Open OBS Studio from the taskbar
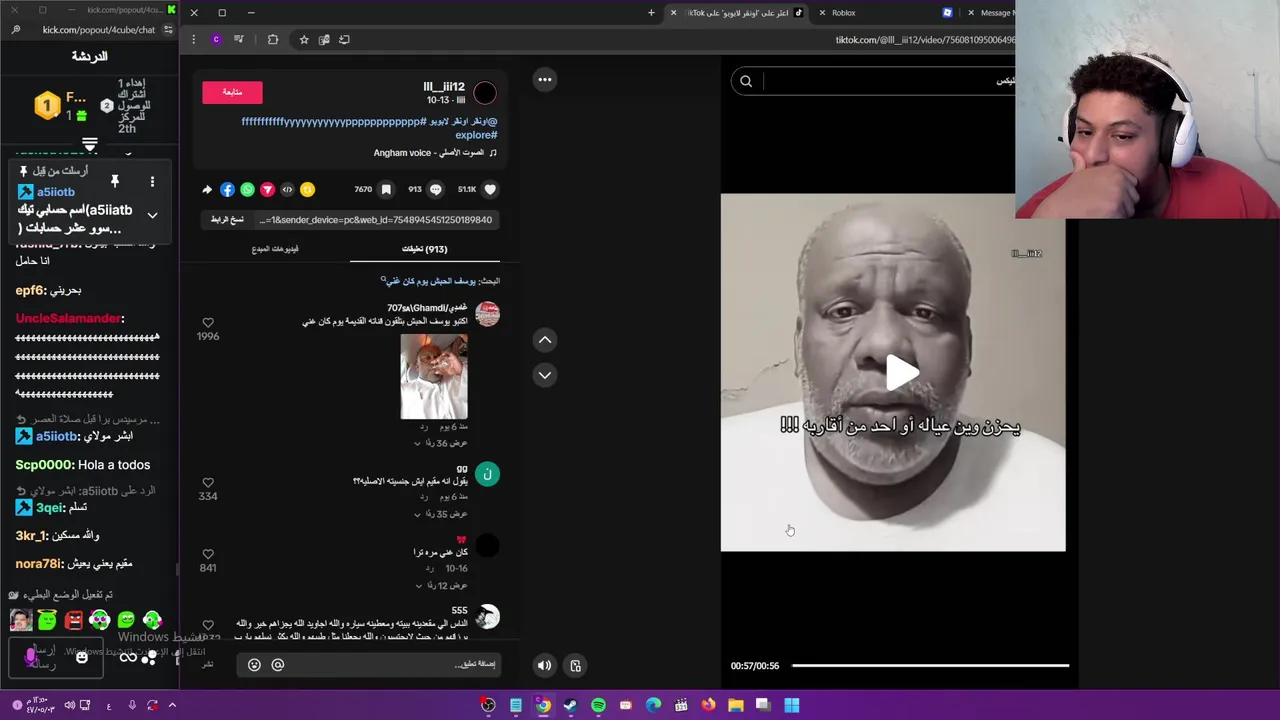1280x720 pixels. [x=488, y=705]
